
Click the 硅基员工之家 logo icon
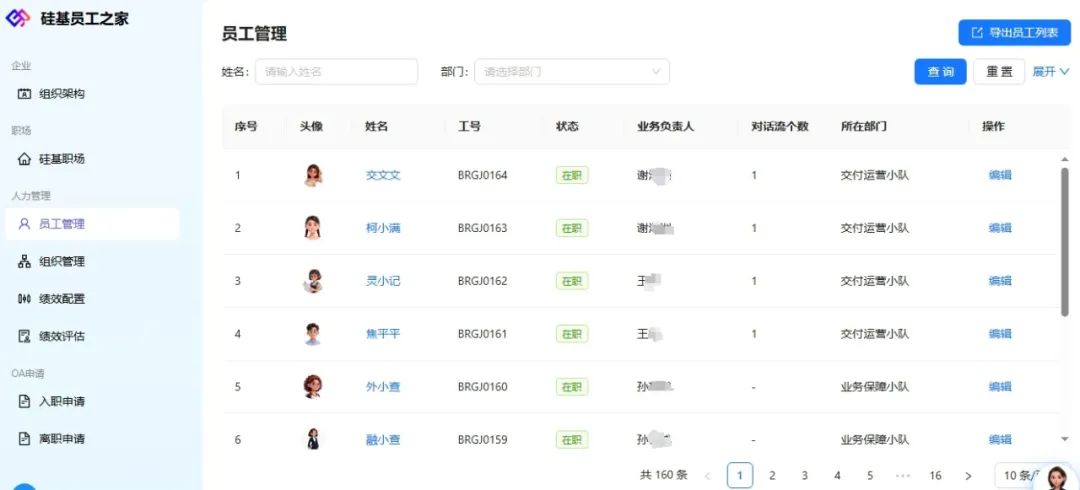point(19,18)
